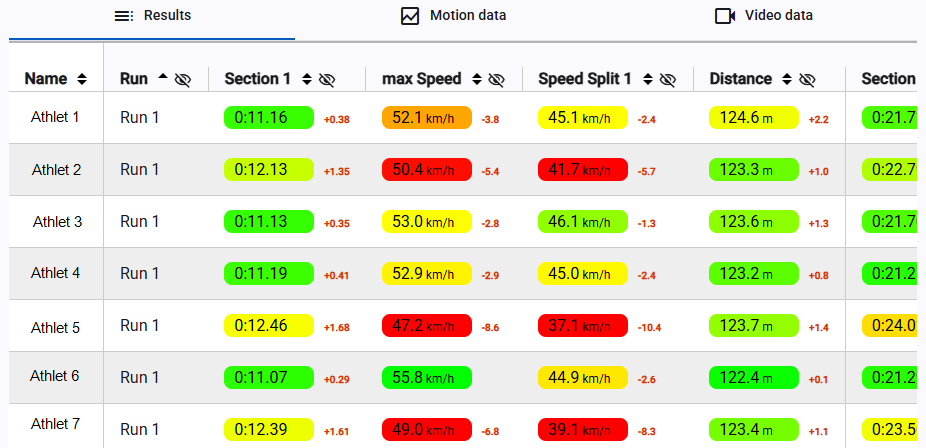
Task: Click the Results list icon
Action: point(124,17)
